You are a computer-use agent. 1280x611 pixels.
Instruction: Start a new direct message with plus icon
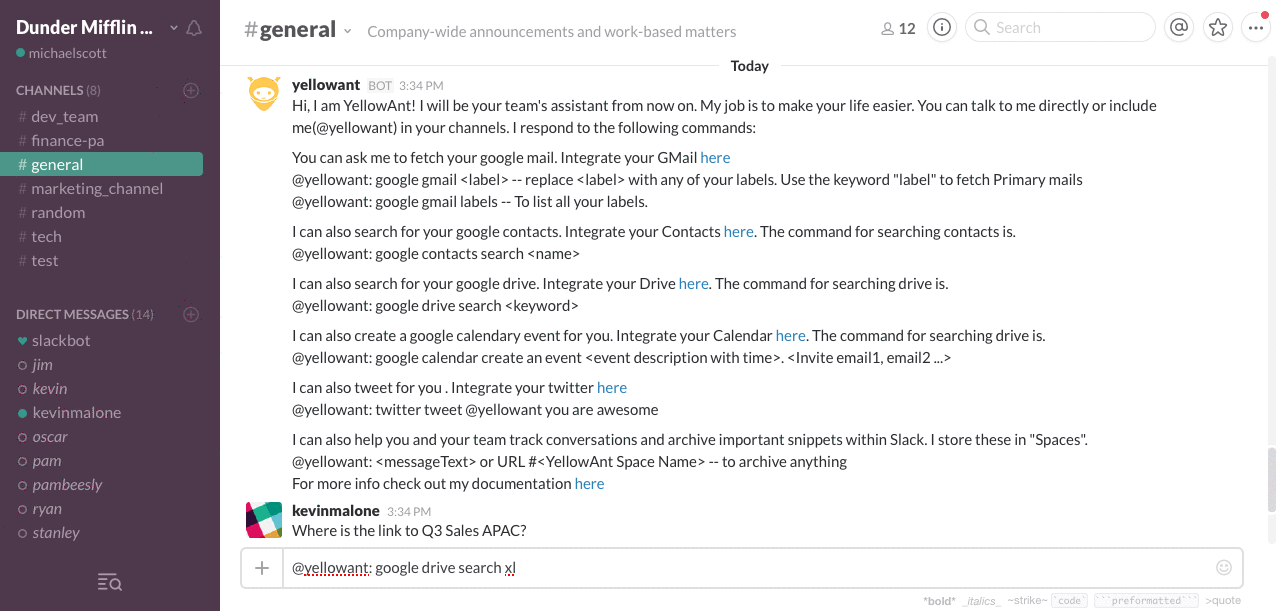(191, 314)
